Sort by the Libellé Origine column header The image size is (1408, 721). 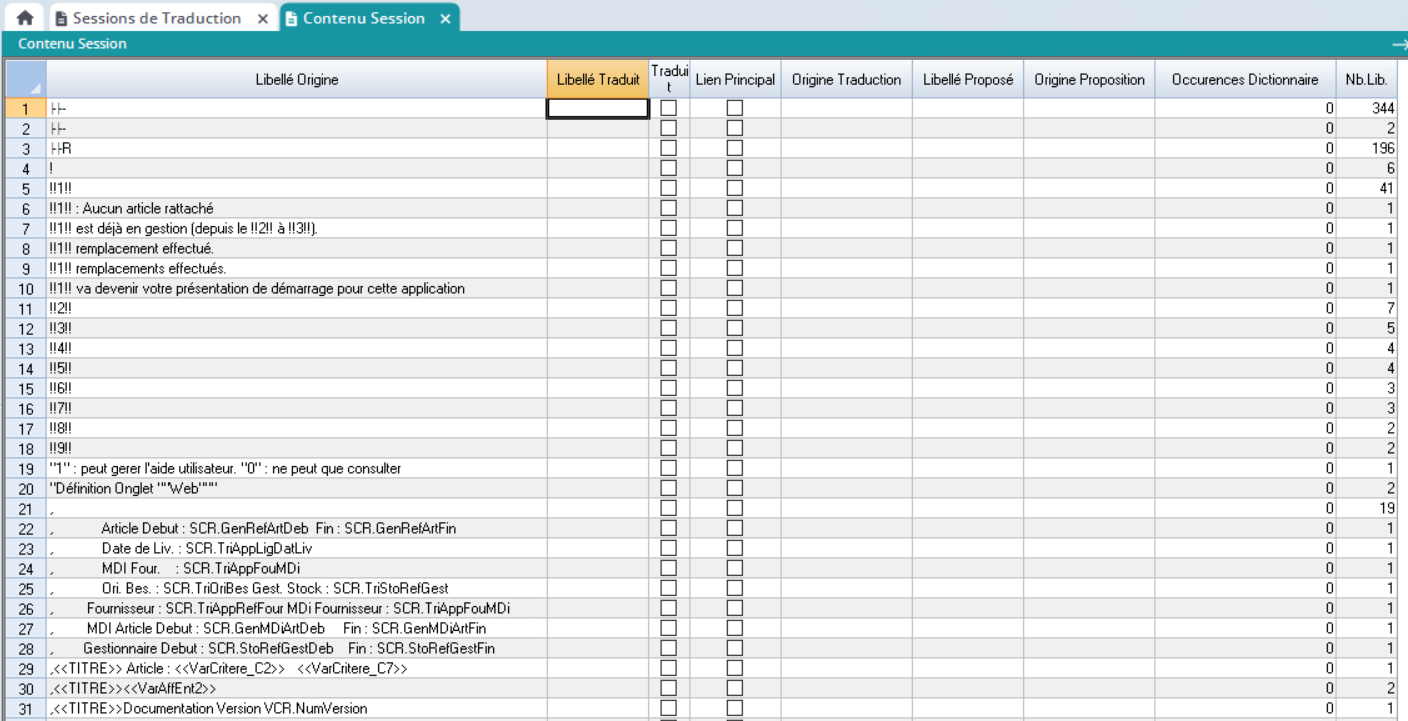(x=297, y=80)
